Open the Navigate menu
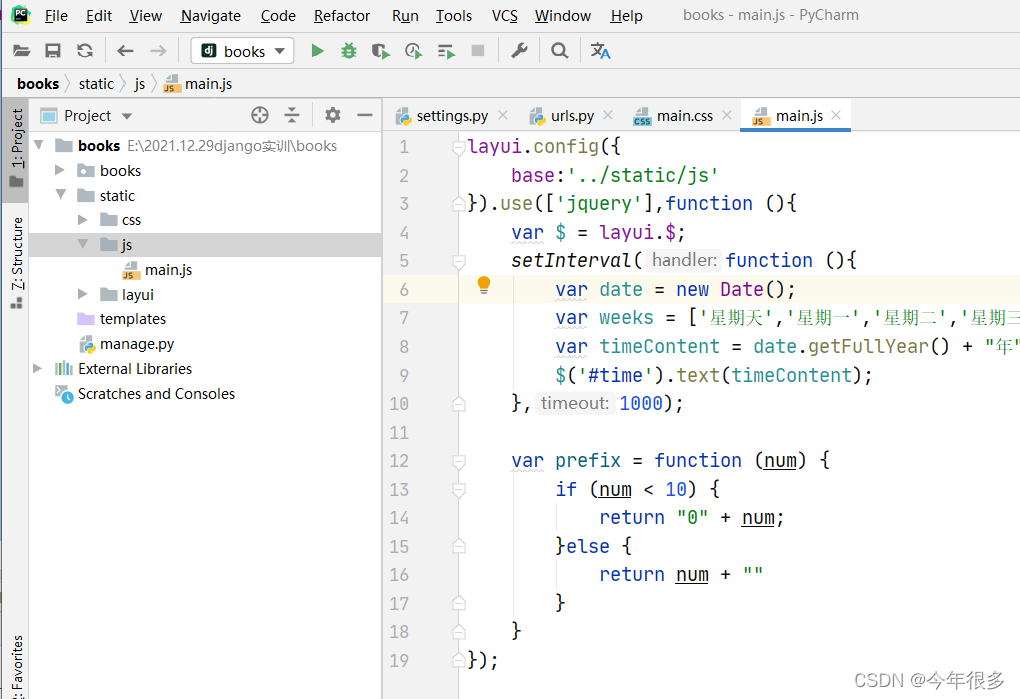Viewport: 1020px width, 699px height. coord(210,16)
